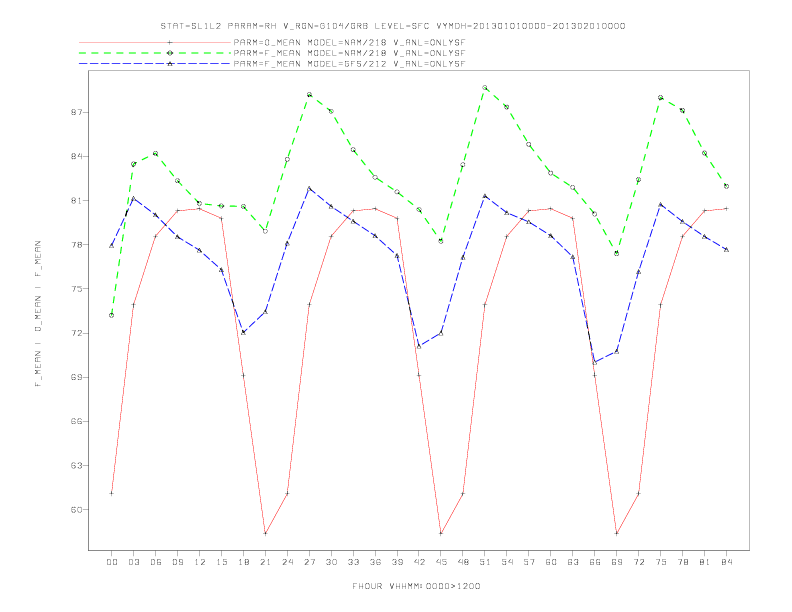Click the x-axis tick label 21
This screenshot has height=612, width=792.
tap(265, 562)
